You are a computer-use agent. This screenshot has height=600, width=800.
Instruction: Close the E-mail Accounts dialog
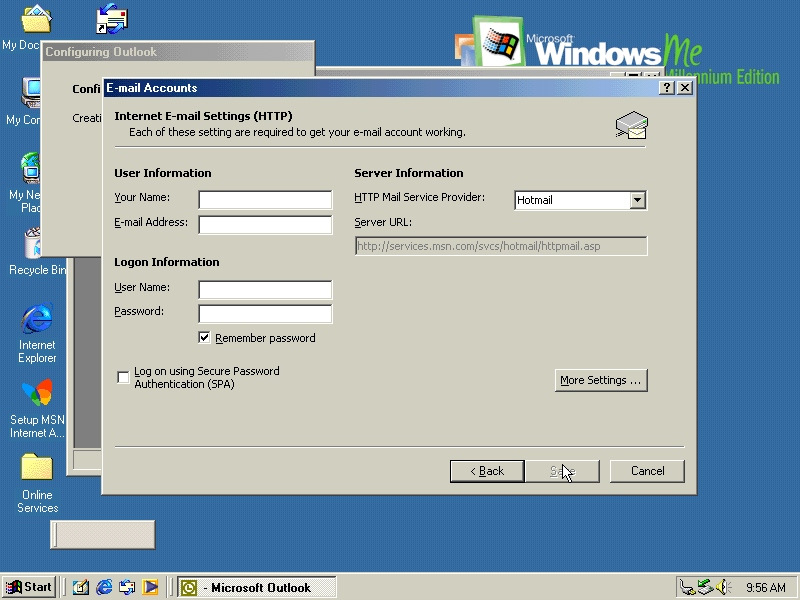click(685, 88)
